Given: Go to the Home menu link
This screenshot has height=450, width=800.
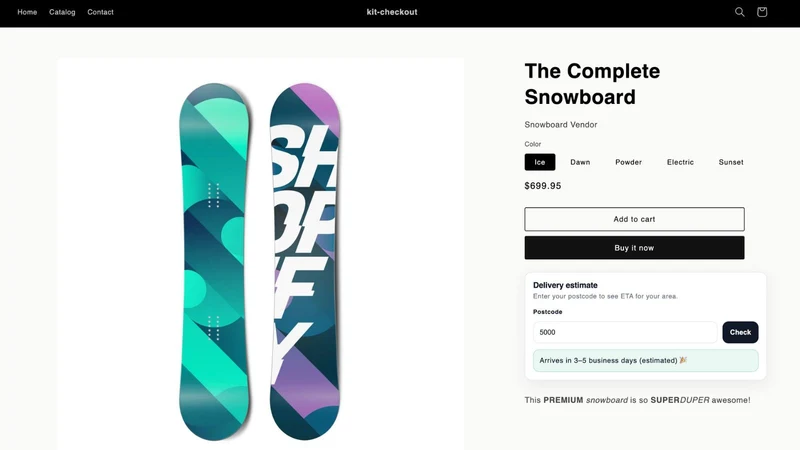Looking at the screenshot, I should pos(27,12).
